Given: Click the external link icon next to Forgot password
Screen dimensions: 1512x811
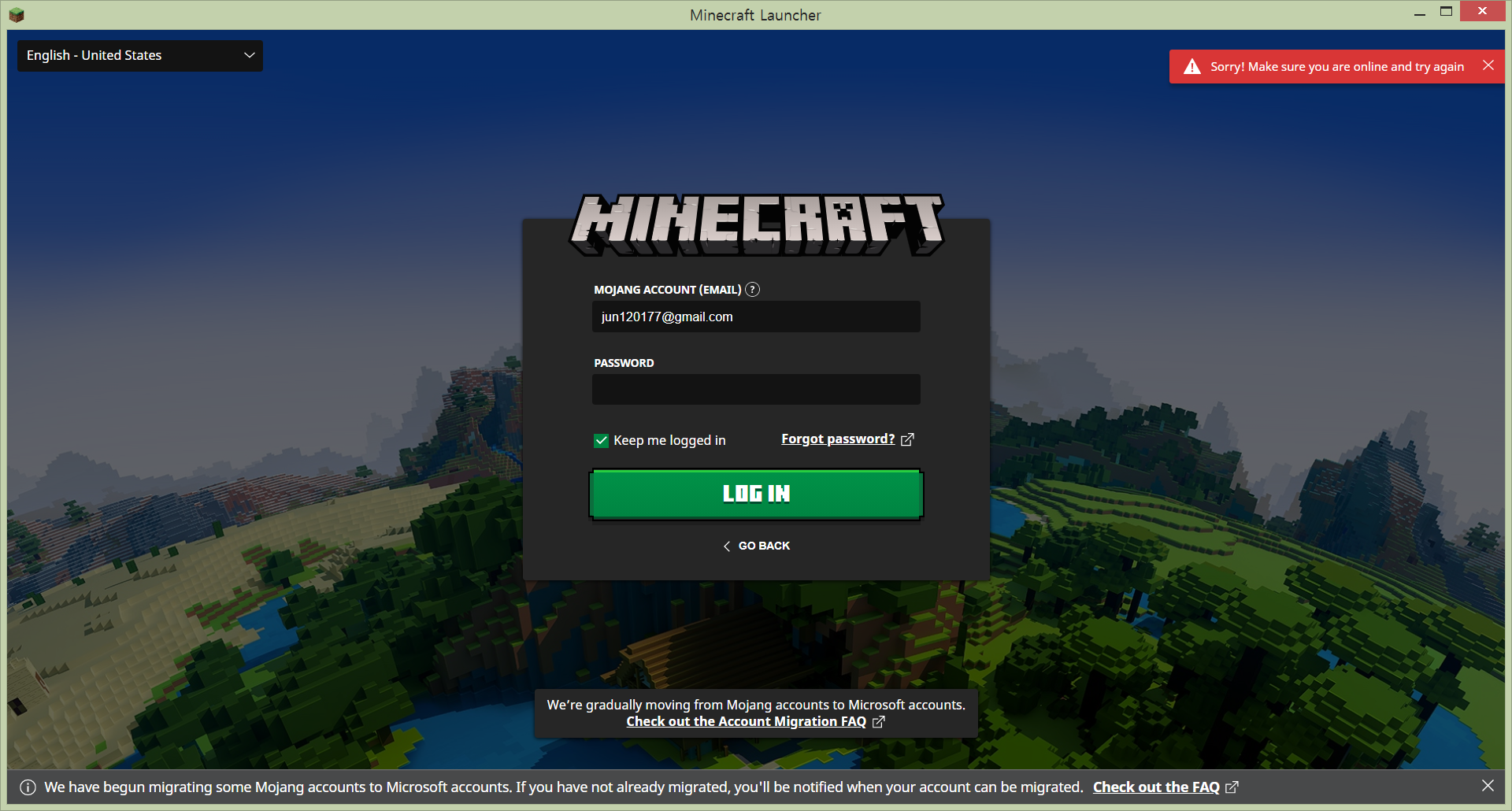Looking at the screenshot, I should click(x=907, y=439).
